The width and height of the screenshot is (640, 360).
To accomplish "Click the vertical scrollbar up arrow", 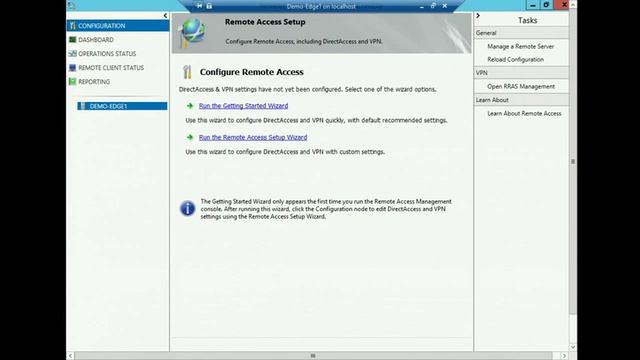I will pyautogui.click(x=573, y=4).
